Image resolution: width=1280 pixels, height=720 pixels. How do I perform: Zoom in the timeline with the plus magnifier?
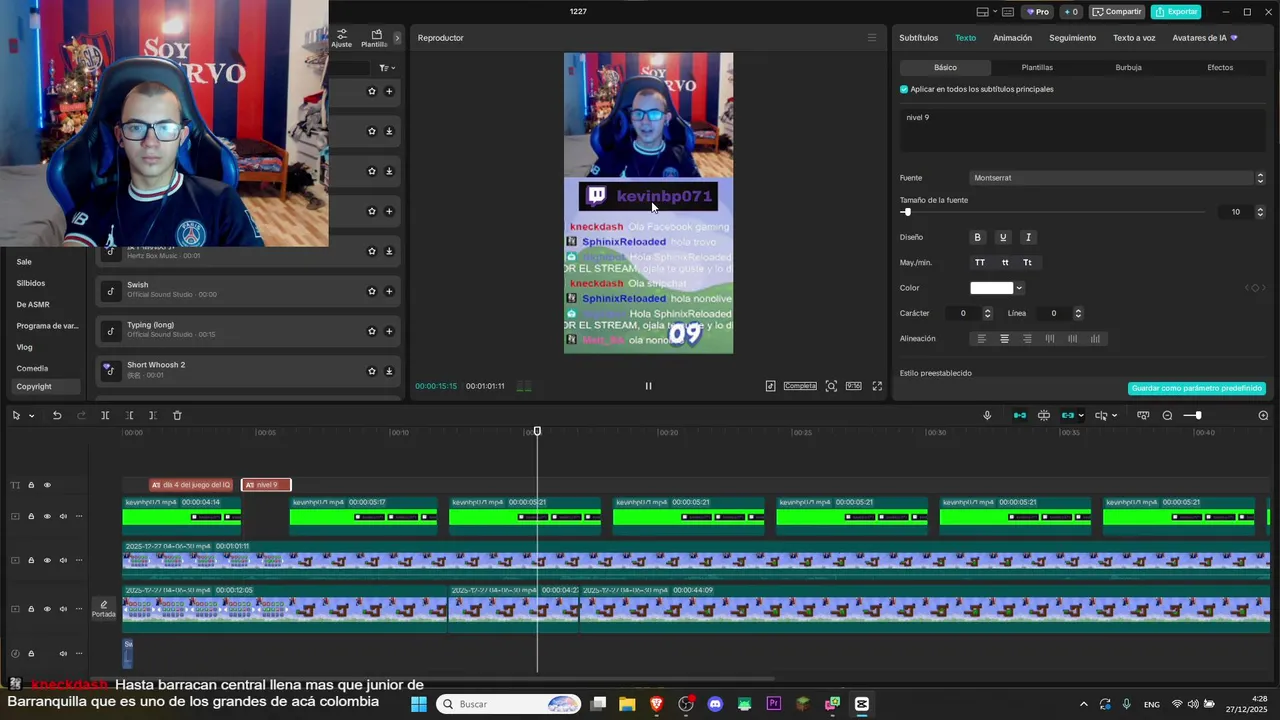click(1263, 415)
